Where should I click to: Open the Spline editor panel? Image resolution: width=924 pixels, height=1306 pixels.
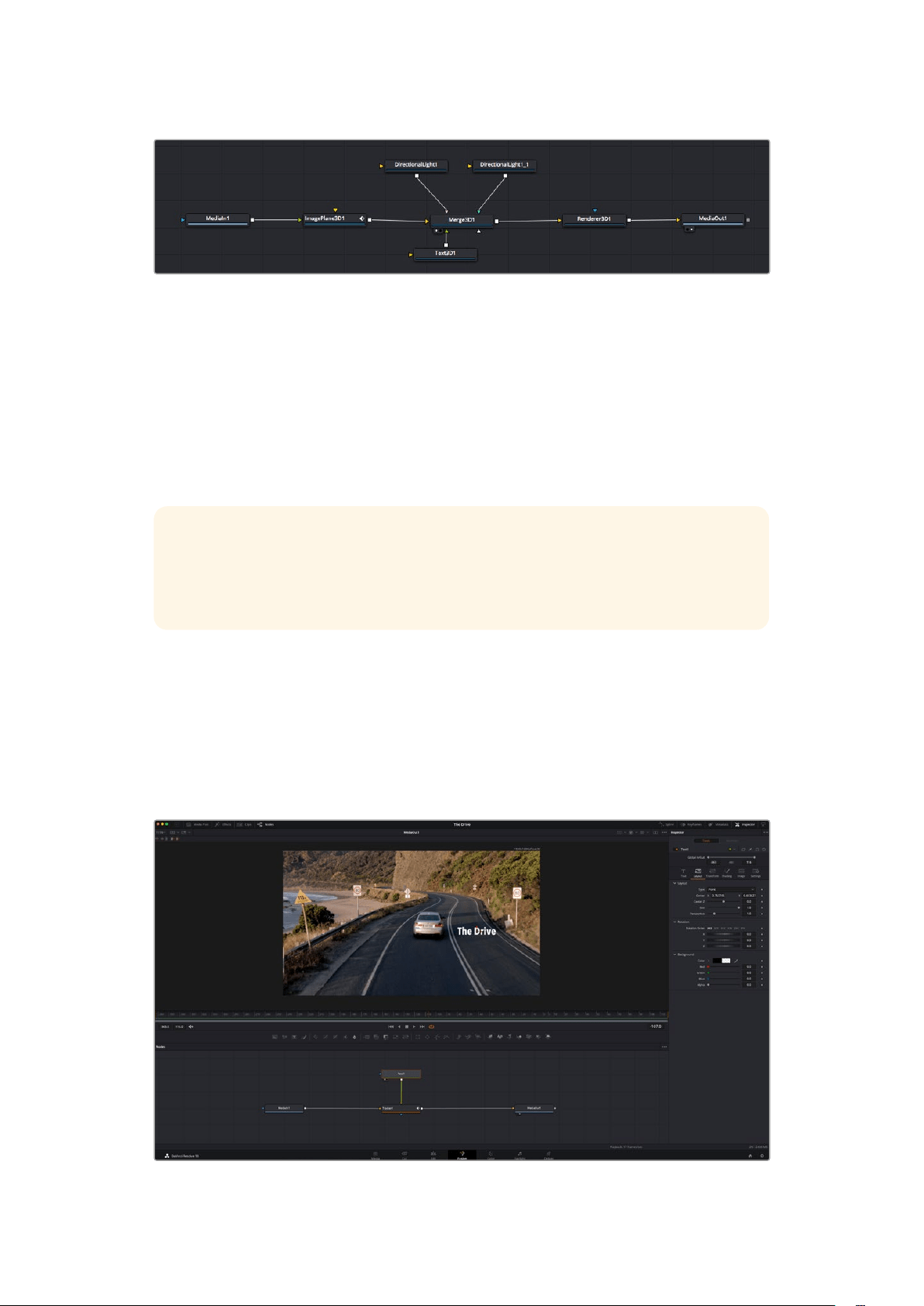(x=667, y=825)
